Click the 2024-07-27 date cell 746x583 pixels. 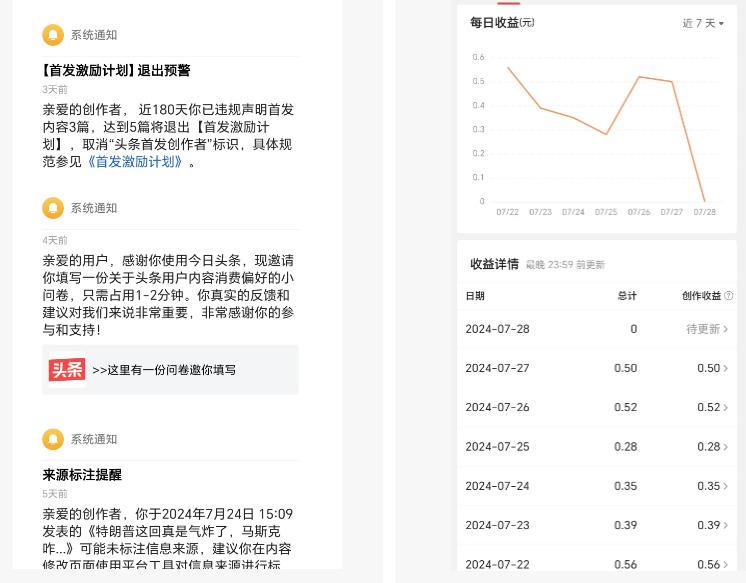pyautogui.click(x=497, y=368)
